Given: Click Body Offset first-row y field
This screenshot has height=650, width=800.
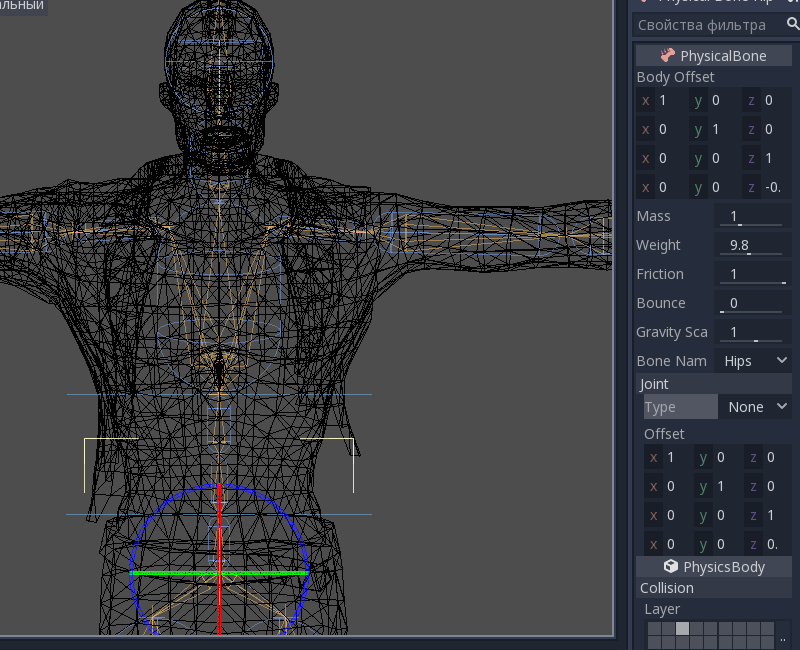Looking at the screenshot, I should [714, 101].
